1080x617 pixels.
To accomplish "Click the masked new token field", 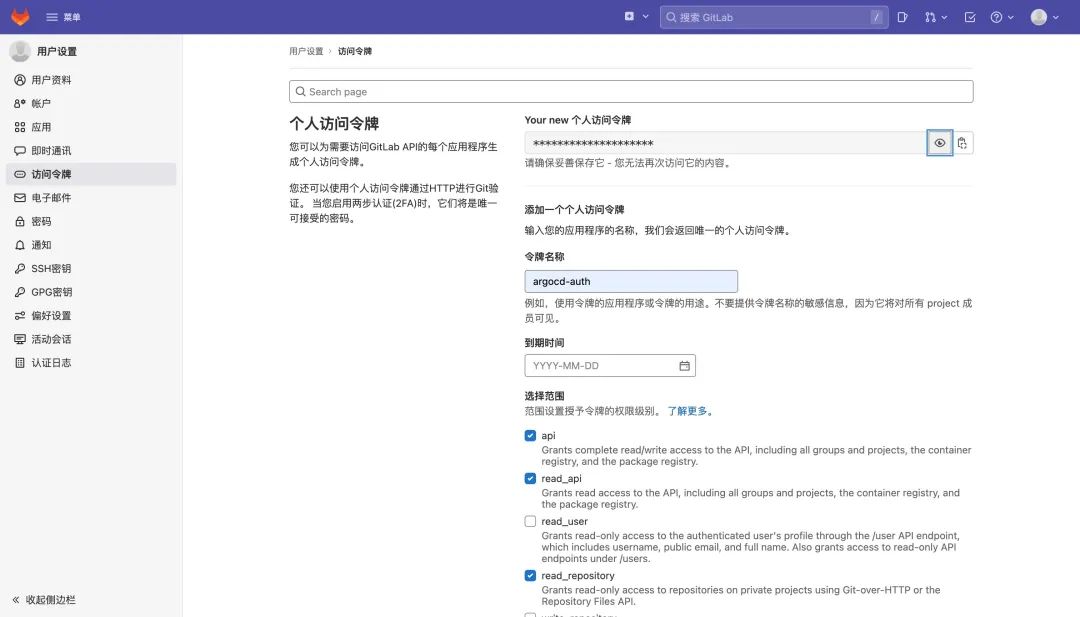I will click(725, 143).
